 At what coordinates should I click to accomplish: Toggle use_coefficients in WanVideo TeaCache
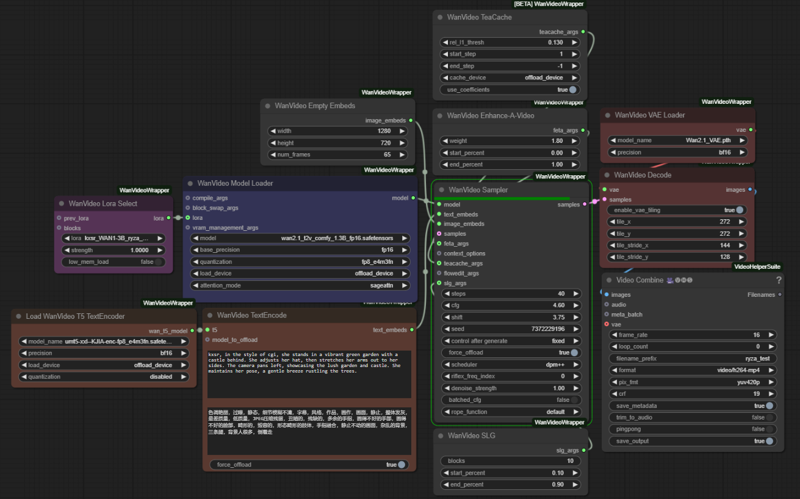coord(572,89)
